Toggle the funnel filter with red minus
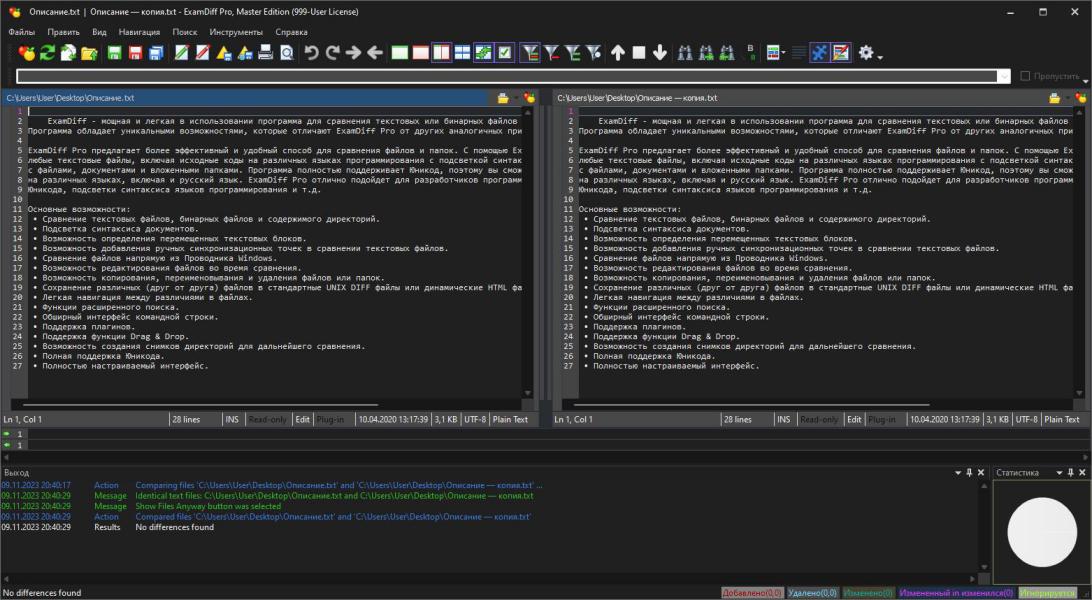This screenshot has width=1092, height=600. pyautogui.click(x=552, y=53)
